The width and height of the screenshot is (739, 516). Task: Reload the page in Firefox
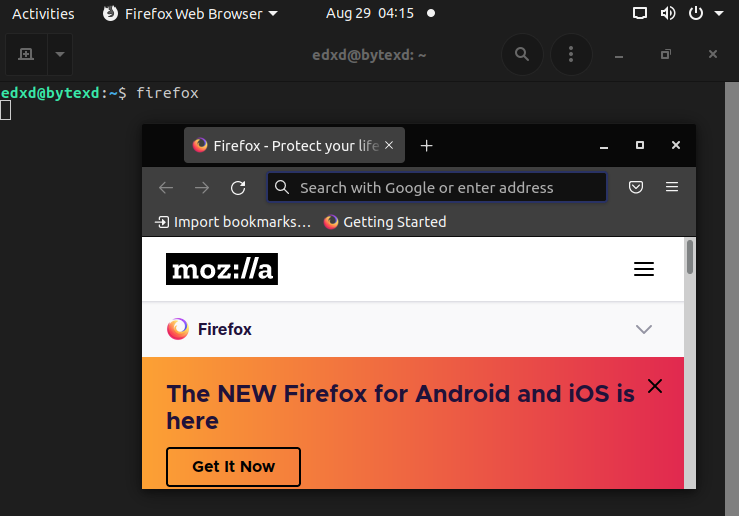tap(238, 187)
